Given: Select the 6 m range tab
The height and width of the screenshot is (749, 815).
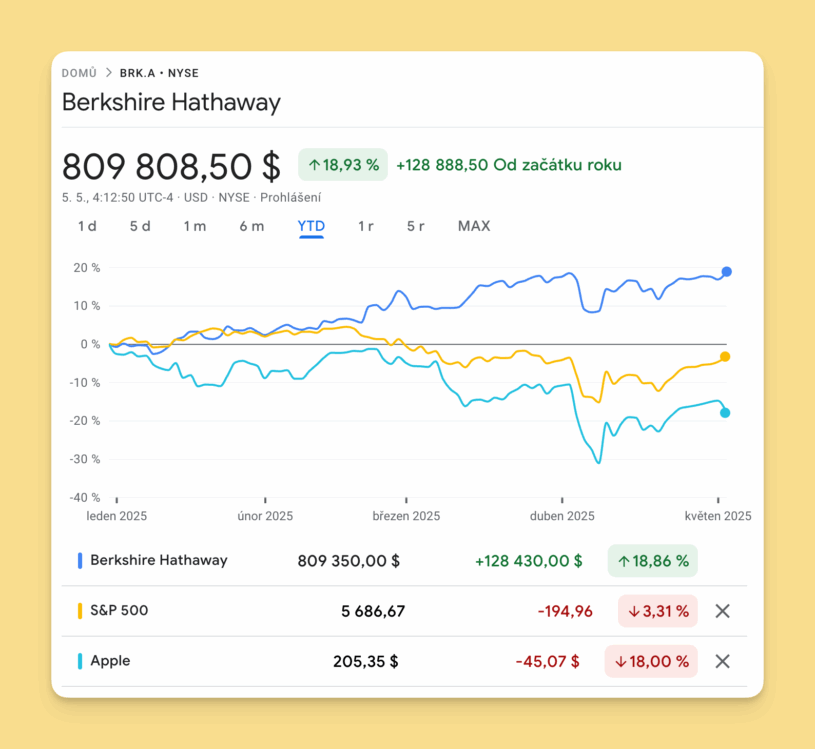Looking at the screenshot, I should [252, 226].
